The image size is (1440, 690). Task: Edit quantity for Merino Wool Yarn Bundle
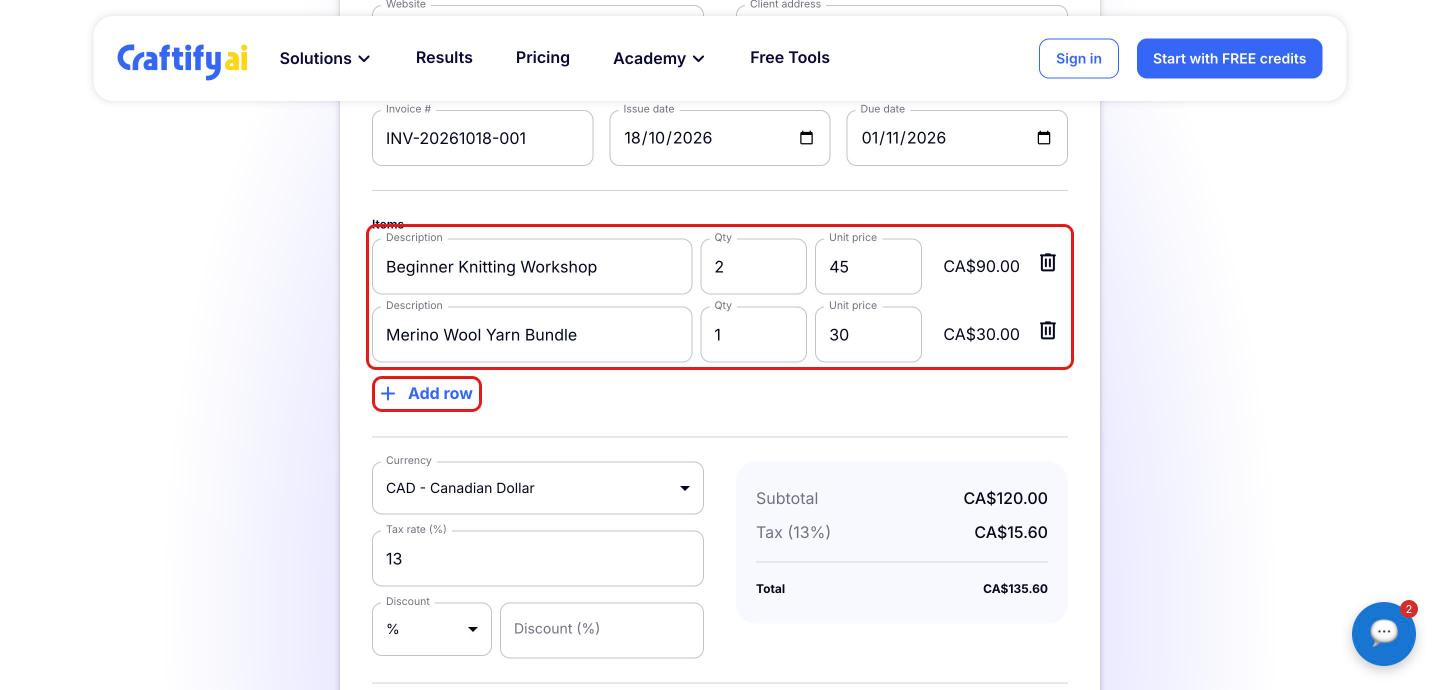(x=753, y=334)
